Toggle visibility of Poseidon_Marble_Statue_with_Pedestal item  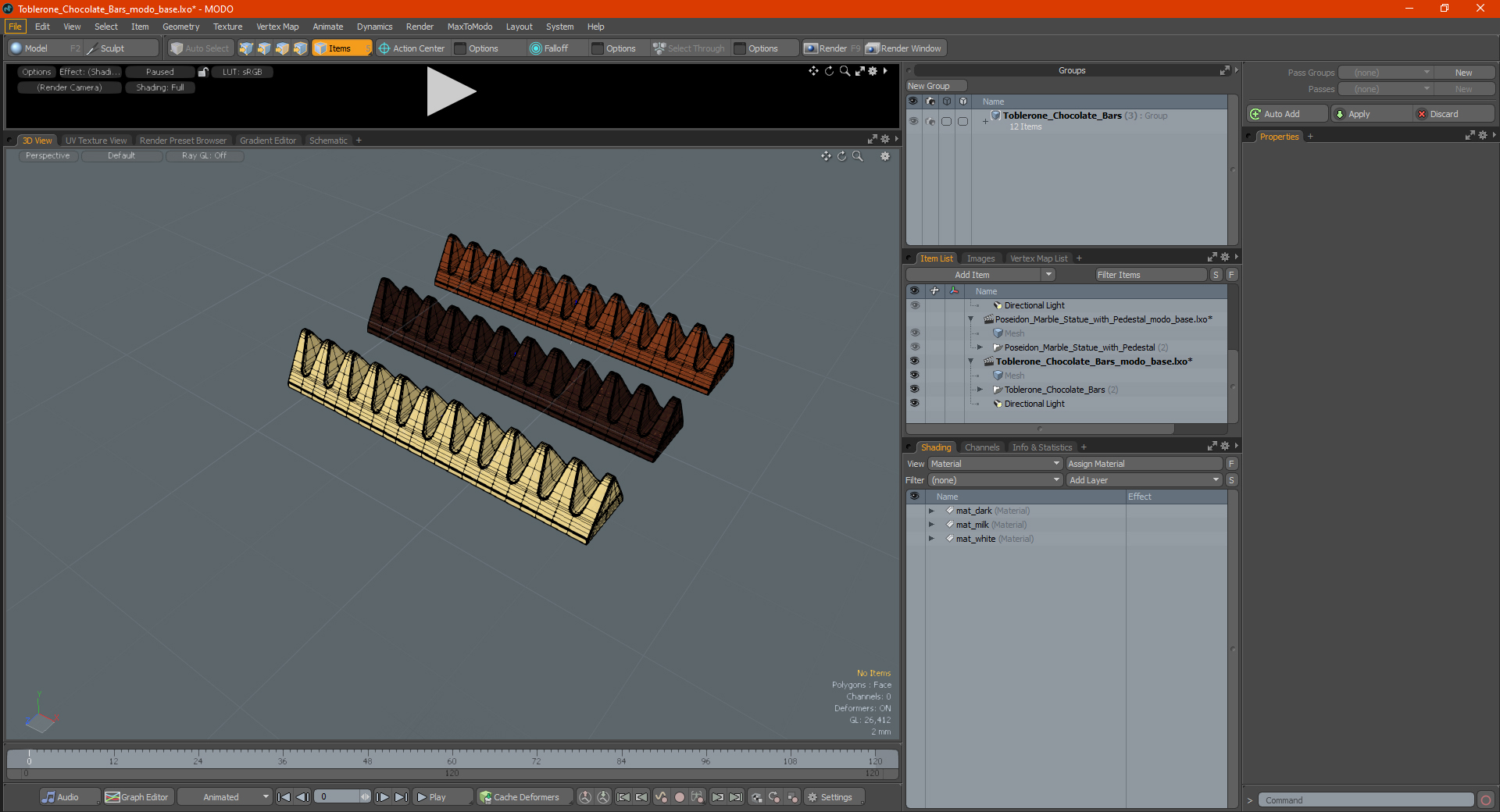(x=914, y=347)
